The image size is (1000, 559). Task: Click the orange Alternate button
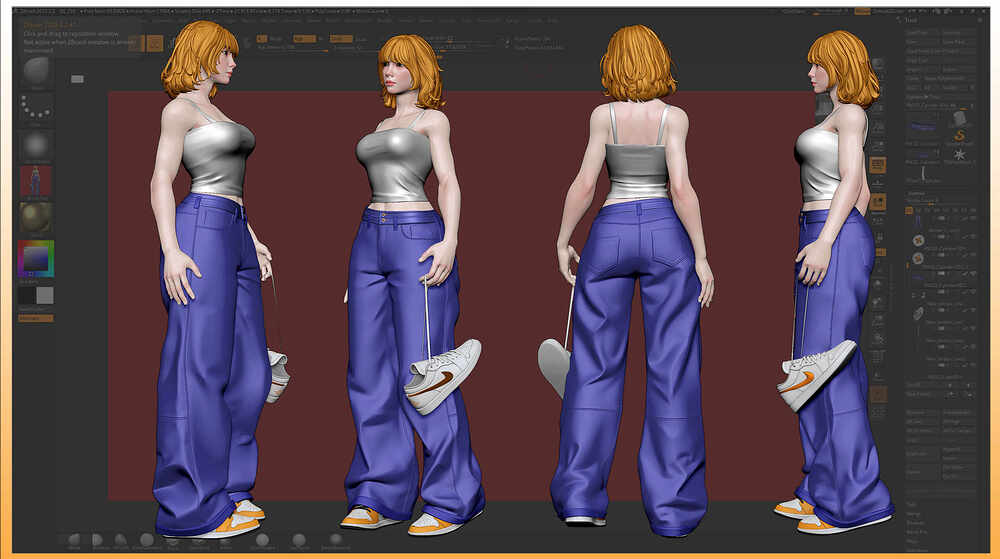point(36,317)
